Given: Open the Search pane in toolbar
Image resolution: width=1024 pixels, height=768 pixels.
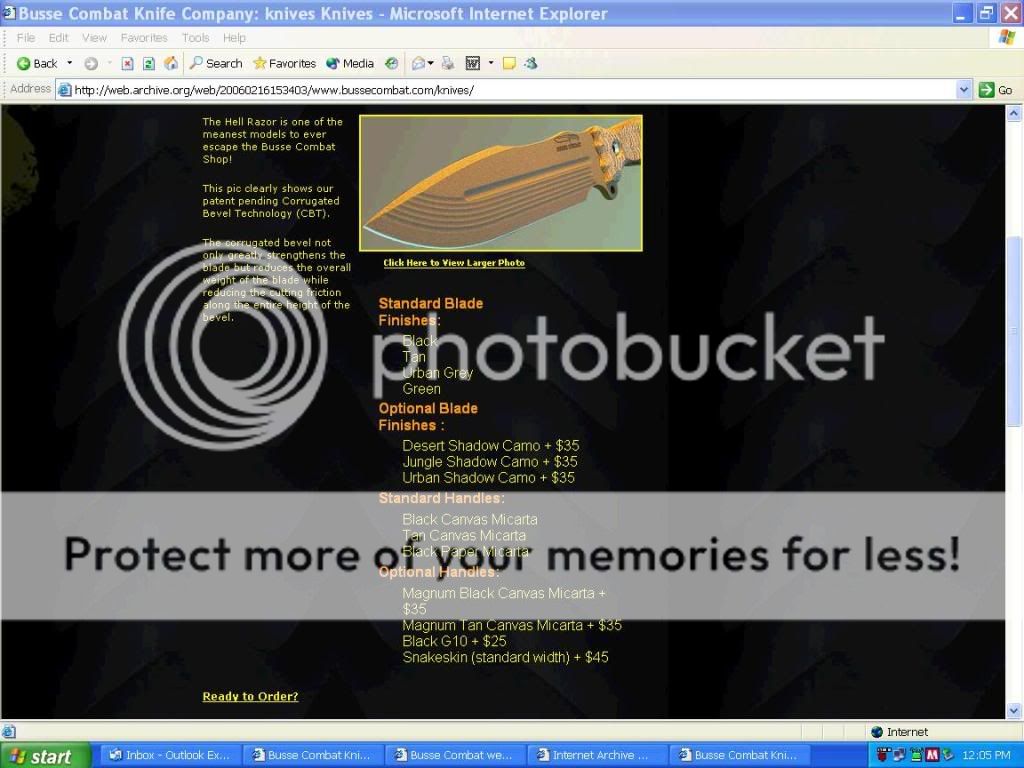Looking at the screenshot, I should pyautogui.click(x=216, y=63).
